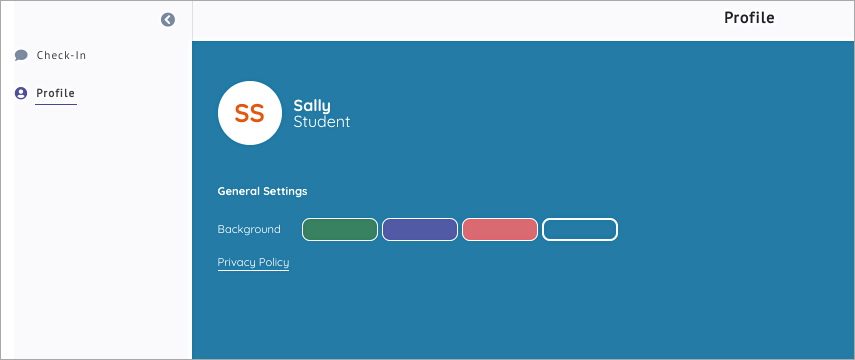The image size is (855, 360).
Task: Click the Profile person icon in sidebar
Action: point(21,93)
